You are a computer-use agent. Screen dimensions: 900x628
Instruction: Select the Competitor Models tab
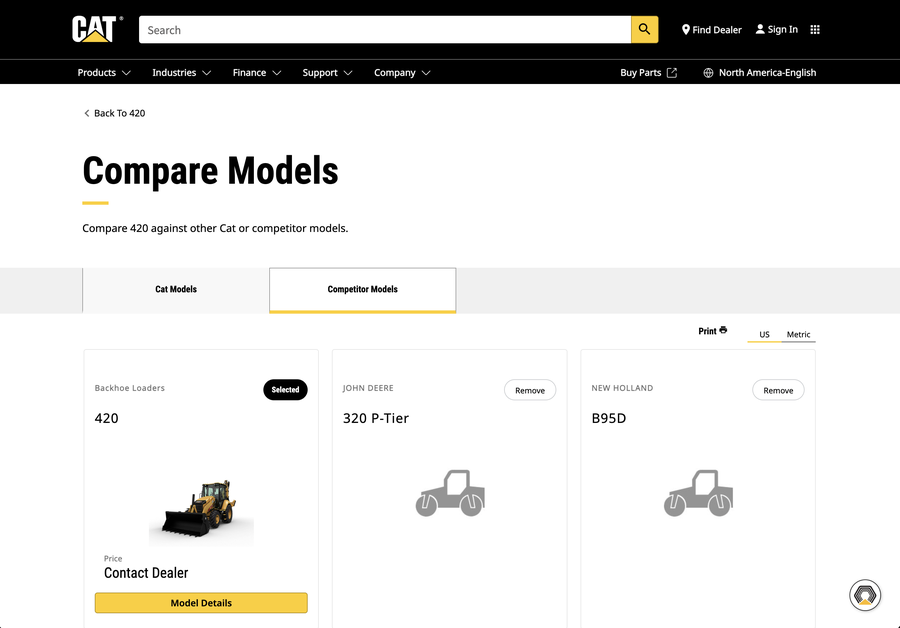pyautogui.click(x=363, y=290)
